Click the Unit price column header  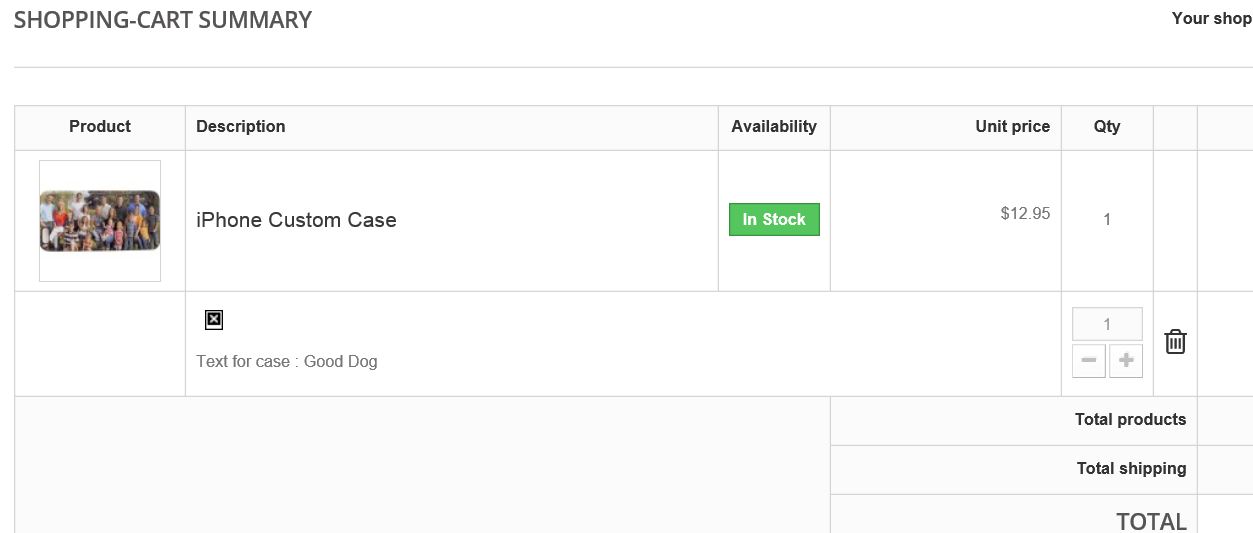(1012, 127)
